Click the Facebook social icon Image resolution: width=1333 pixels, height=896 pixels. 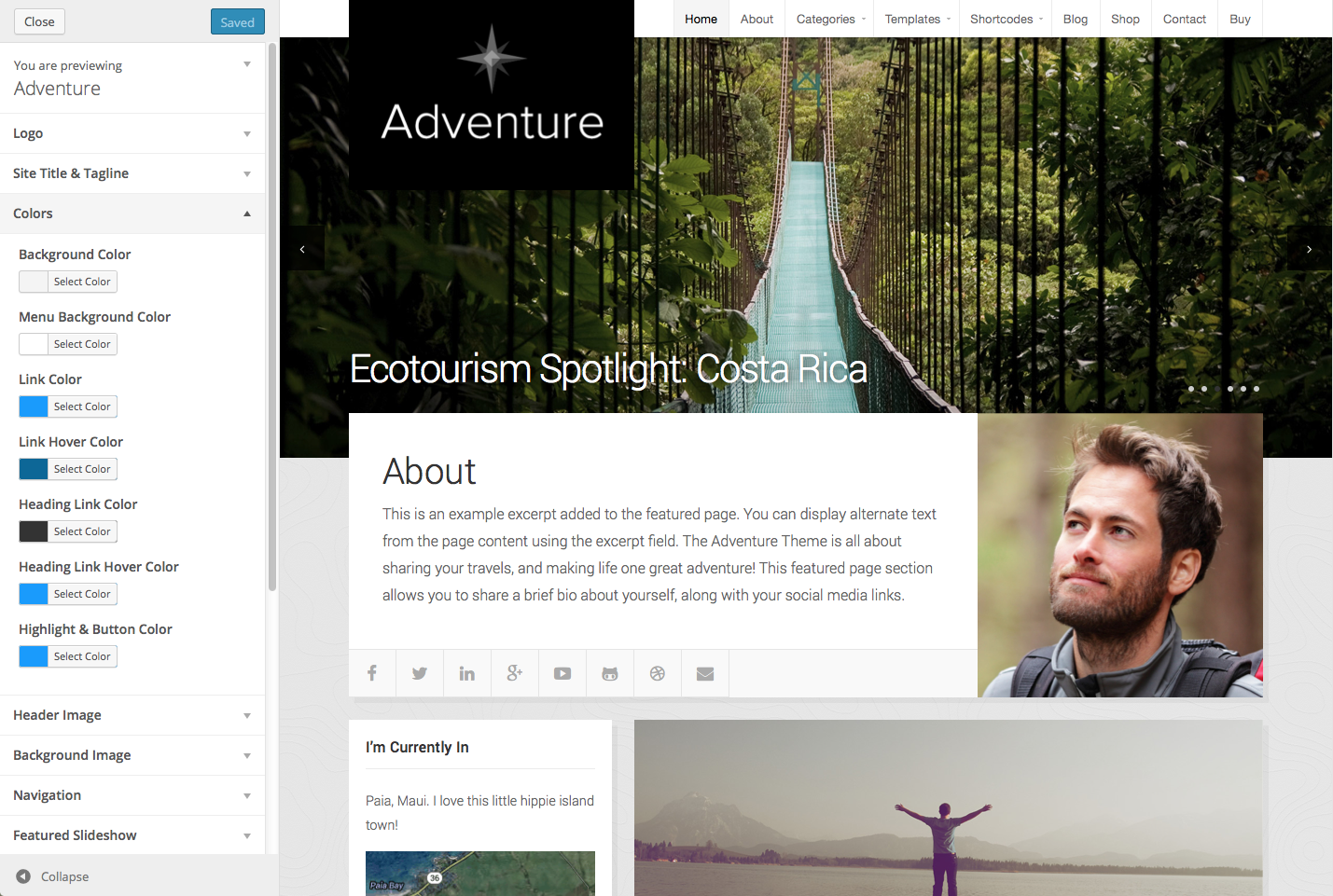click(372, 673)
